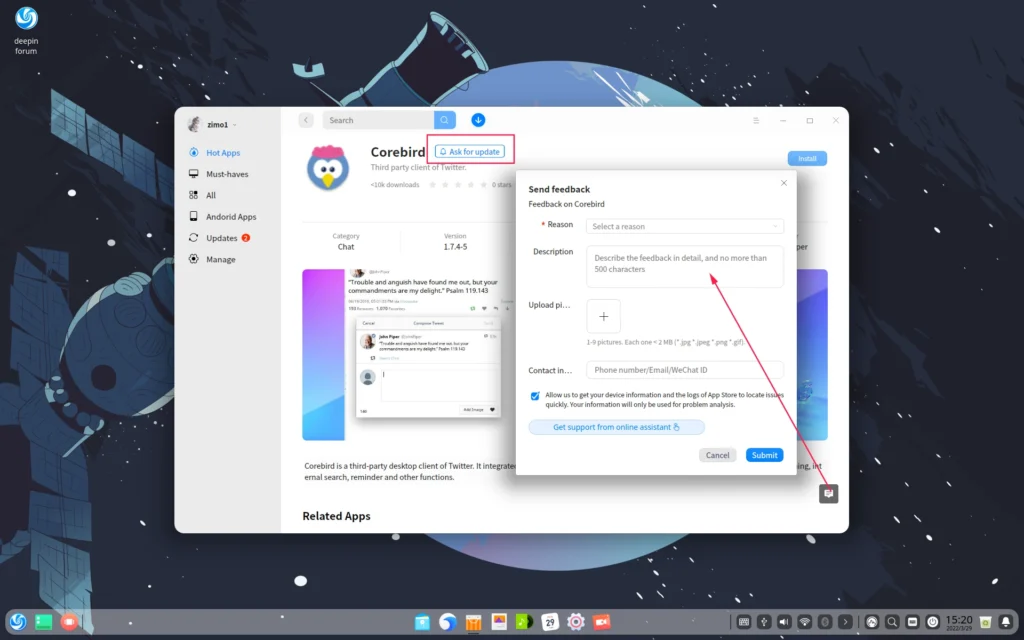Open the feedback icon at window corner

(x=829, y=494)
